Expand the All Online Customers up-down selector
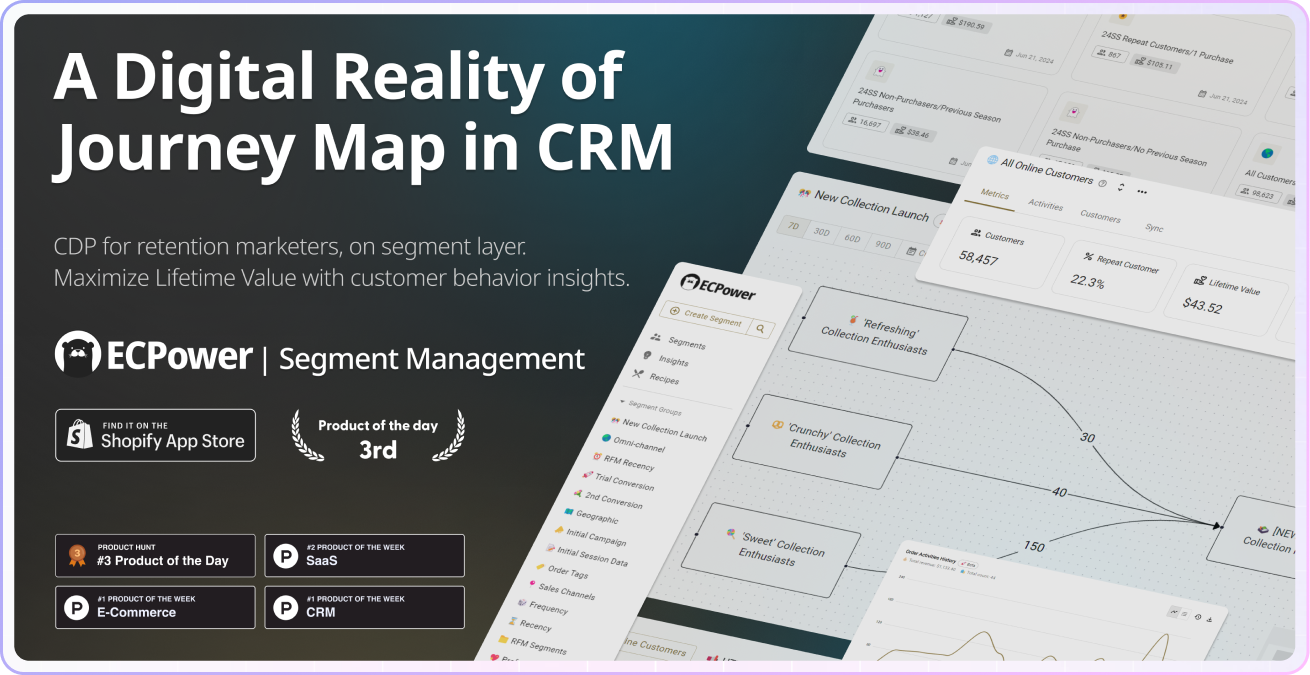Viewport: 1310px width, 675px height. tap(1121, 186)
